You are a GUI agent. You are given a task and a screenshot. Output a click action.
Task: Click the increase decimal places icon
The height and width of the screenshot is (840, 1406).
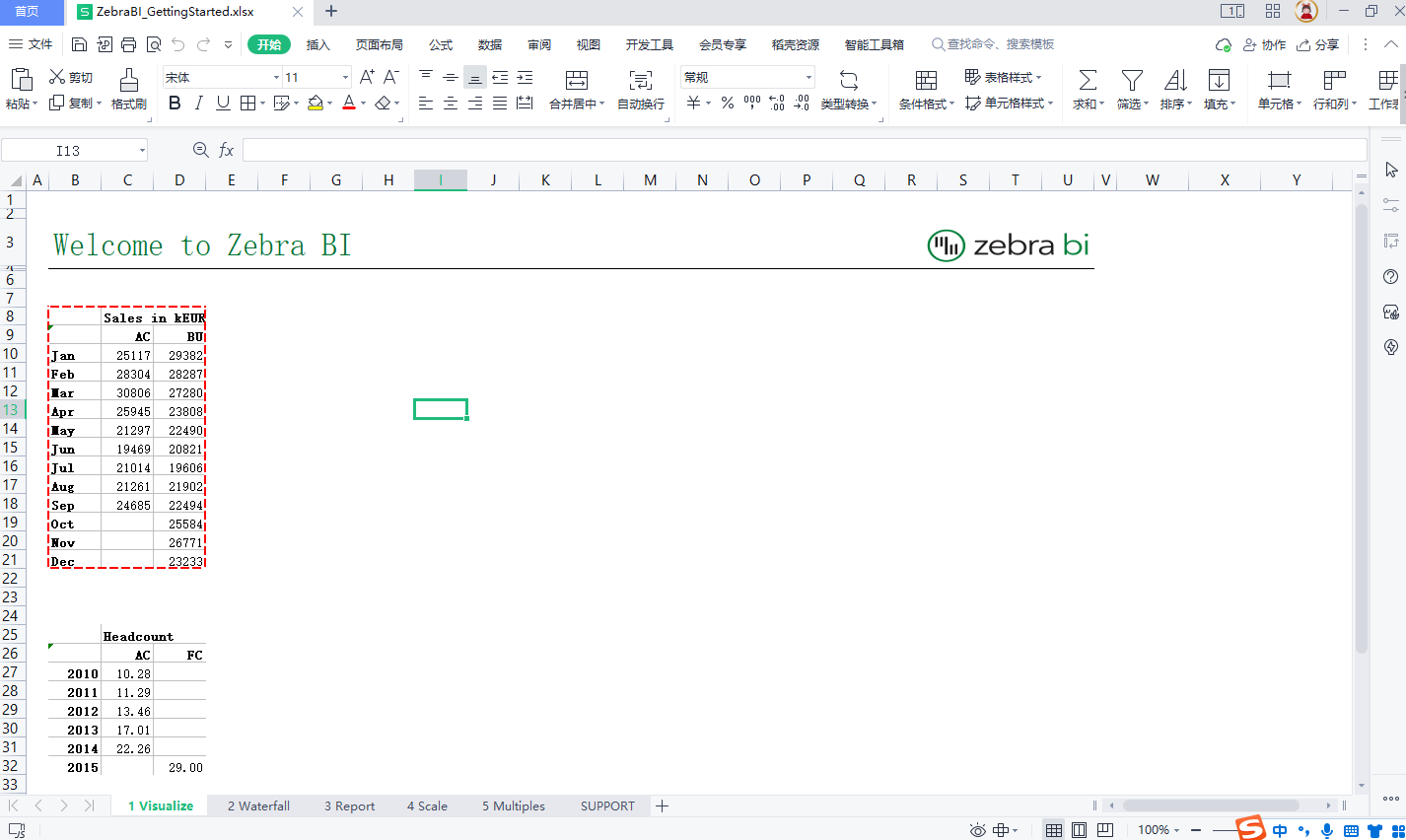tap(777, 103)
